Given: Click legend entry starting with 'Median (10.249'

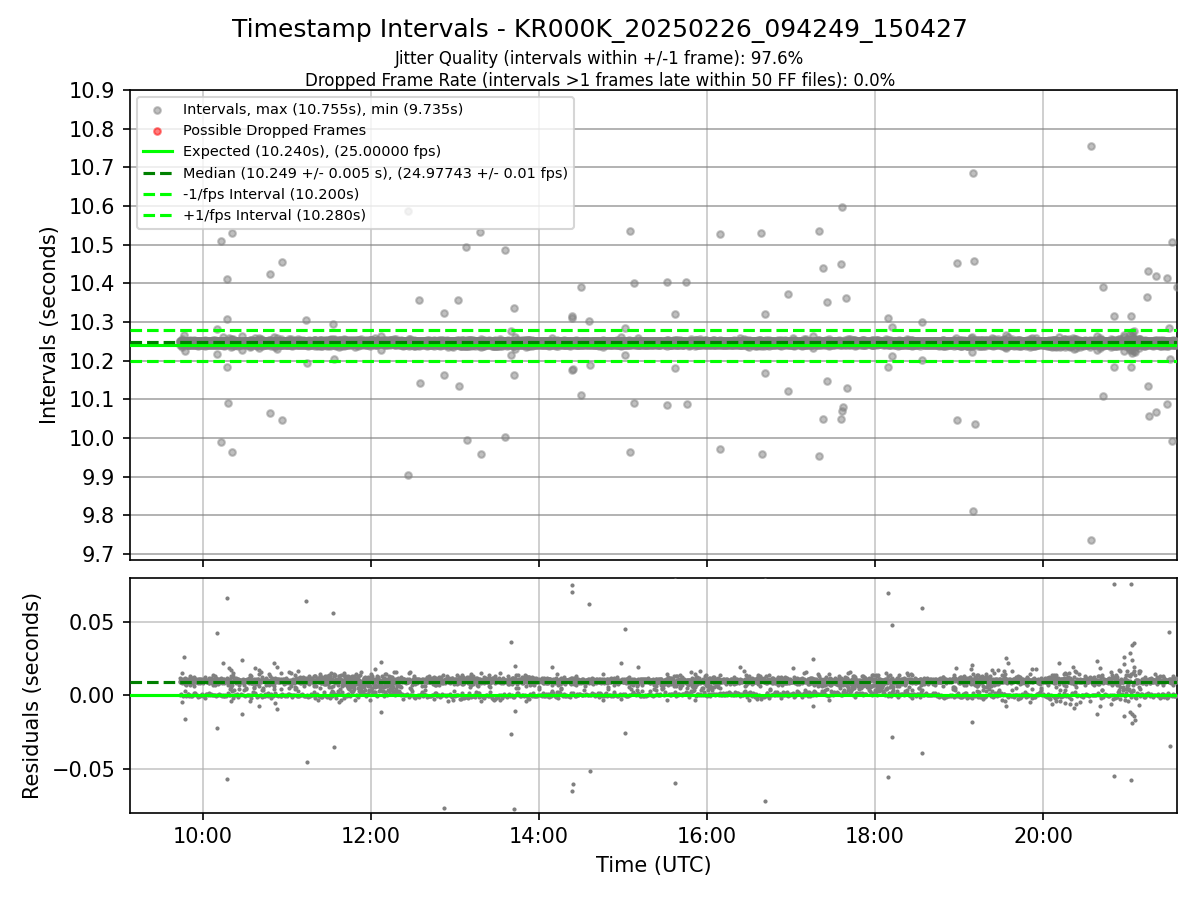Looking at the screenshot, I should [375, 173].
